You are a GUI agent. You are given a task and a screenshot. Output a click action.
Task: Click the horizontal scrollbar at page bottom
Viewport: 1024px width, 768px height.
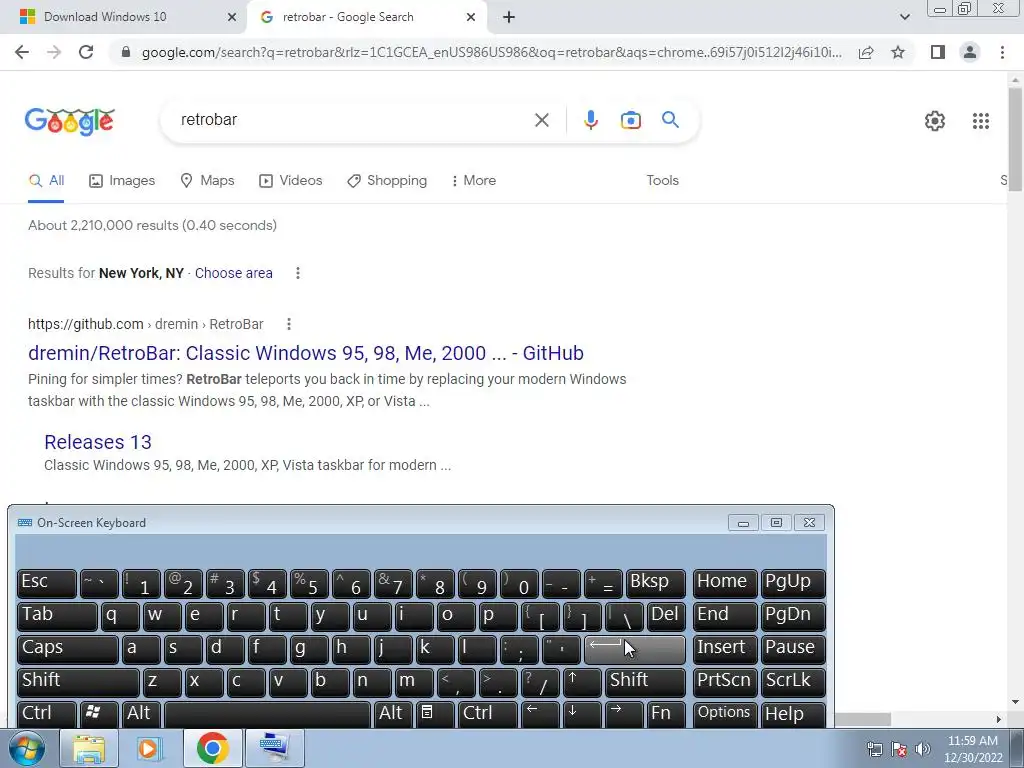pos(862,719)
